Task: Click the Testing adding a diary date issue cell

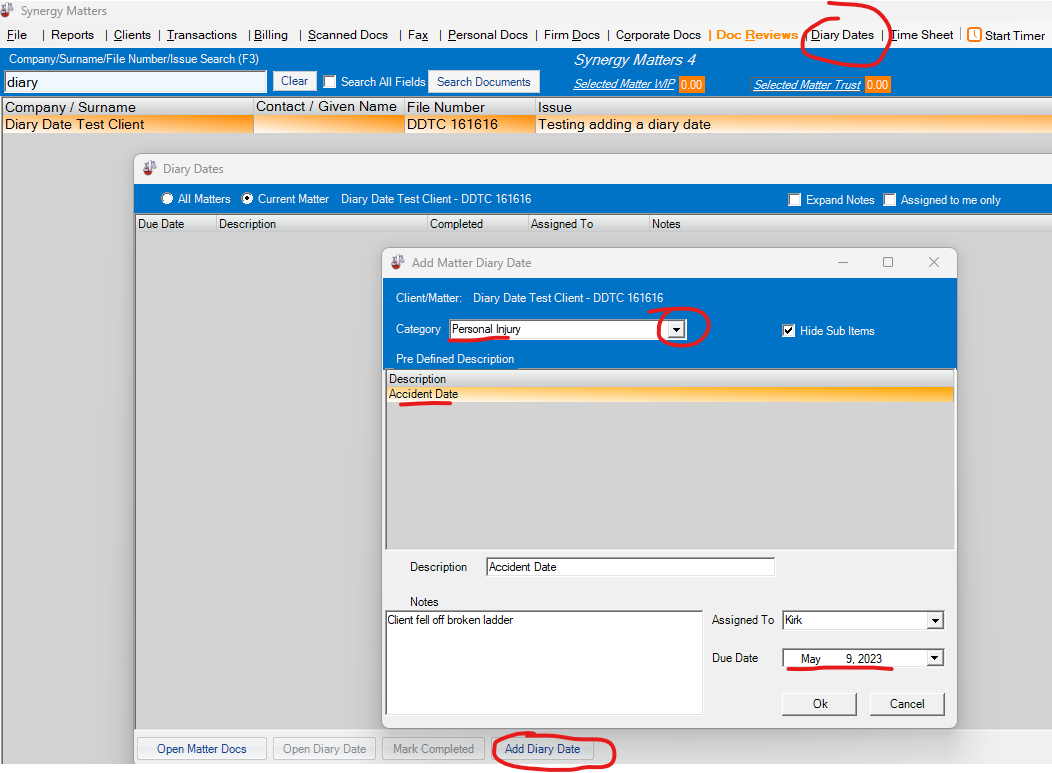Action: click(x=794, y=125)
